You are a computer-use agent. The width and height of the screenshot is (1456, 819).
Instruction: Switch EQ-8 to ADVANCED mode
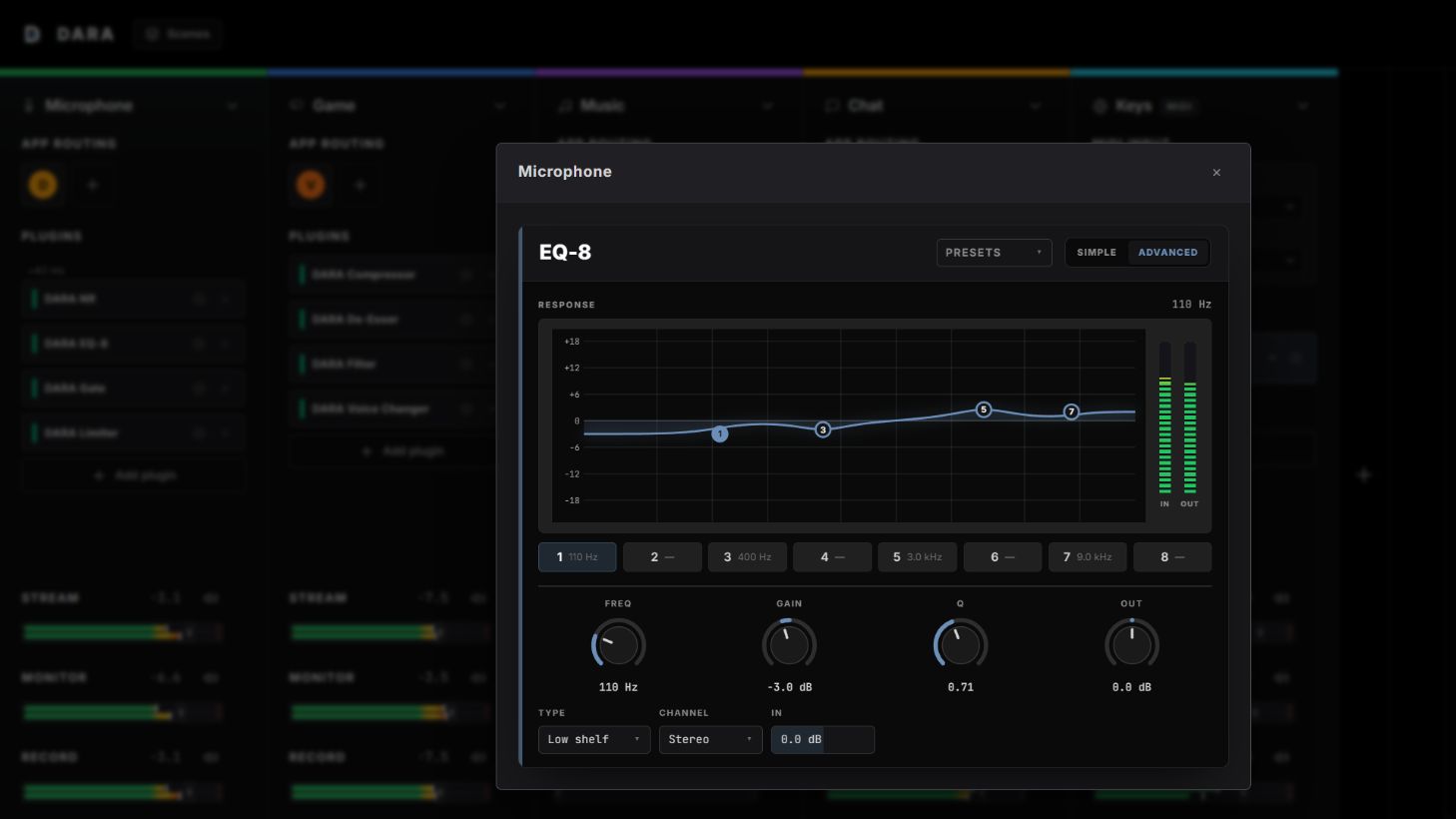point(1167,253)
